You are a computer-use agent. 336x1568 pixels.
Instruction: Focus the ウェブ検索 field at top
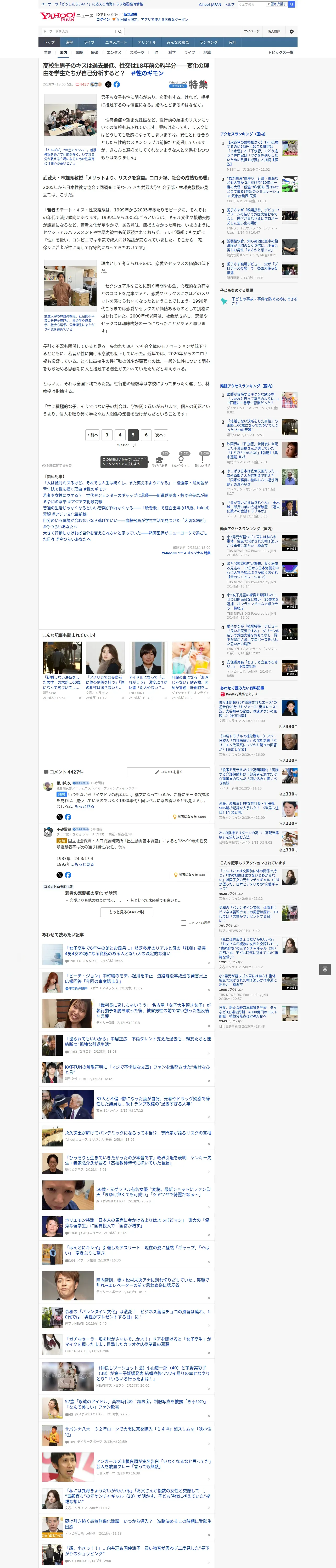(x=252, y=4)
